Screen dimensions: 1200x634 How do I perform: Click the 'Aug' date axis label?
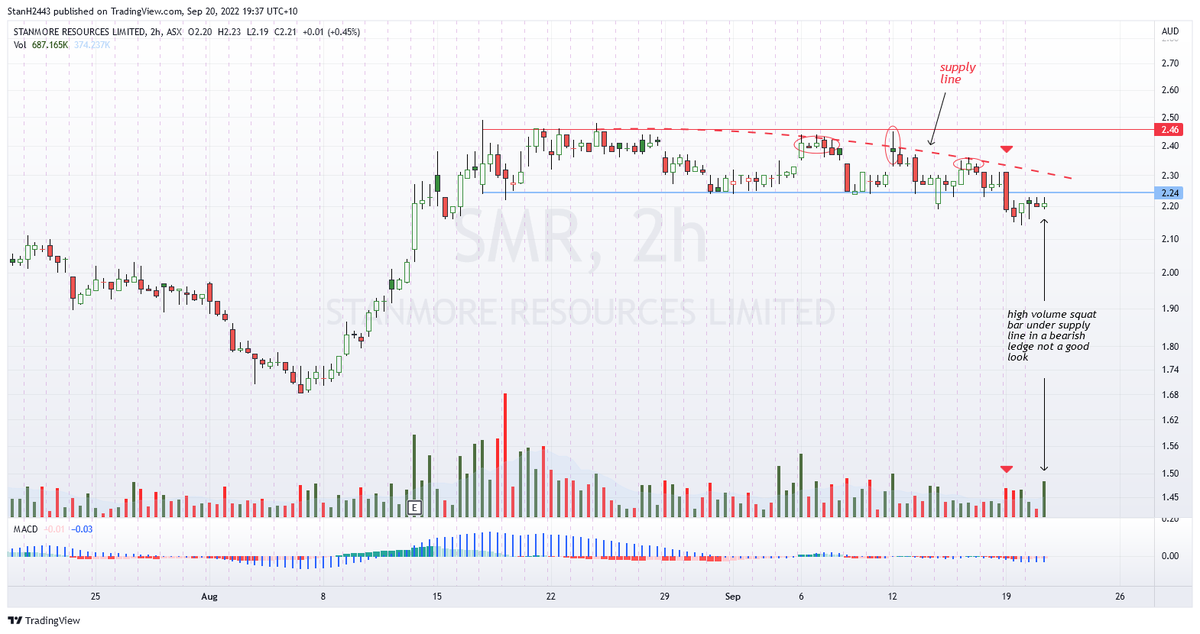(209, 596)
